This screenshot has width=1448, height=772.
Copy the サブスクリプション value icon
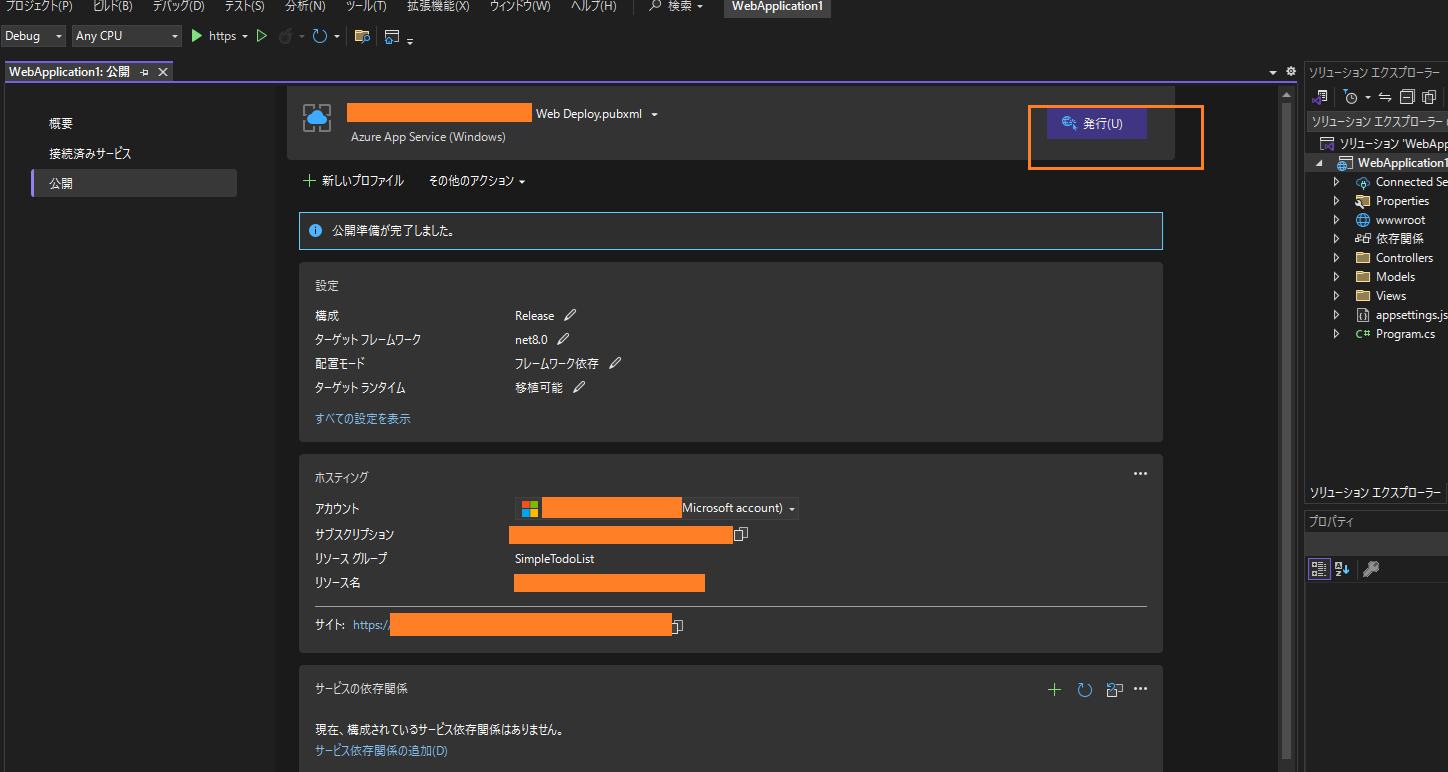pos(741,534)
